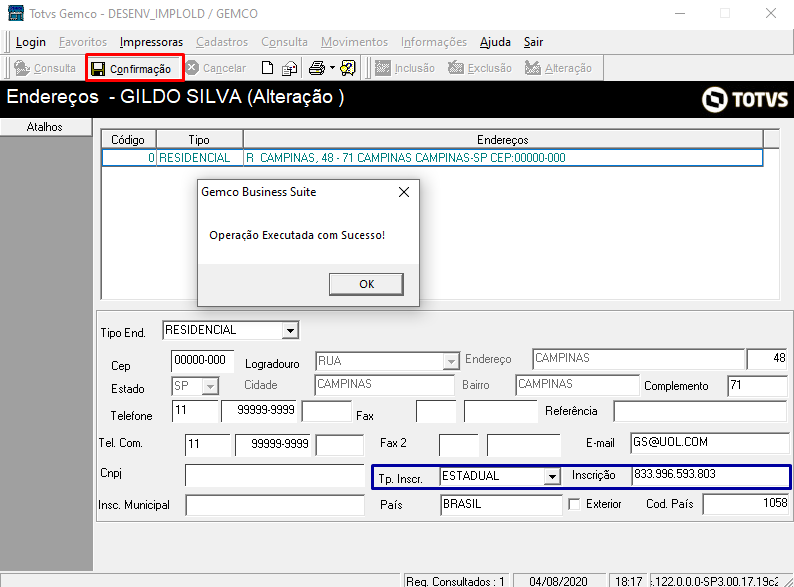
Task: Click the Complemento field with 71
Action: click(x=758, y=385)
